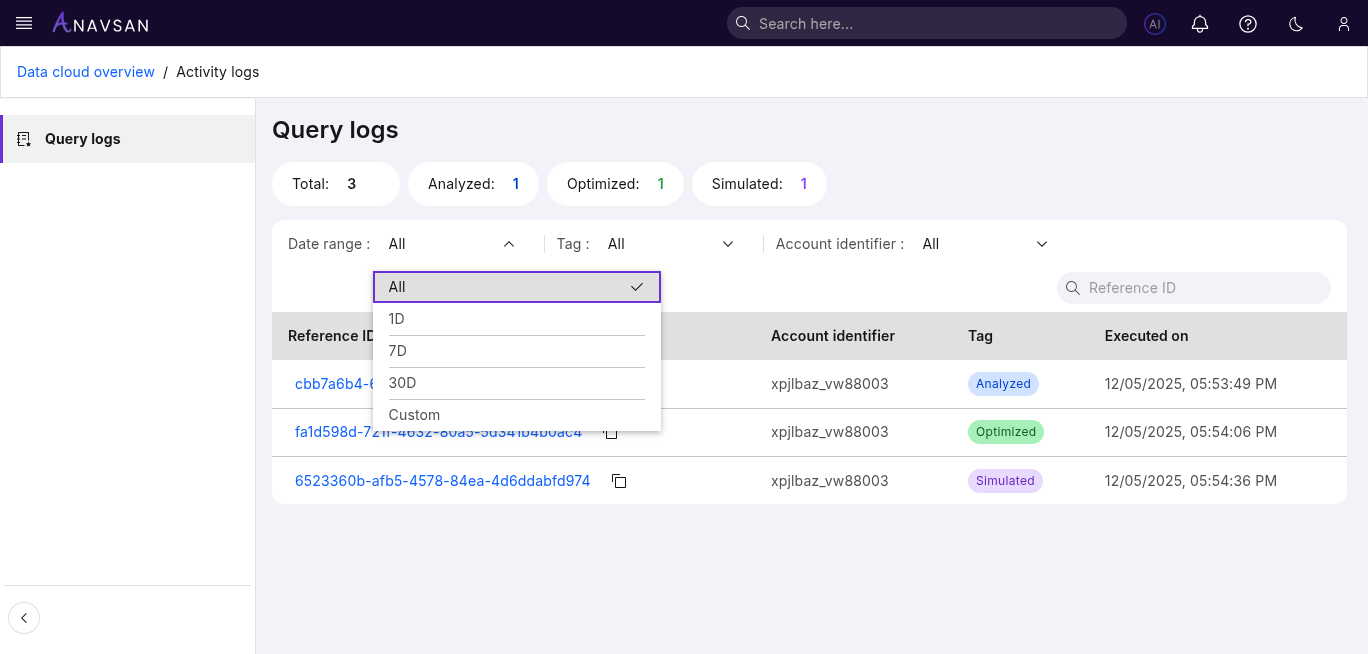This screenshot has width=1368, height=654.
Task: Collapse the sidebar with left chevron button
Action: coord(24,618)
